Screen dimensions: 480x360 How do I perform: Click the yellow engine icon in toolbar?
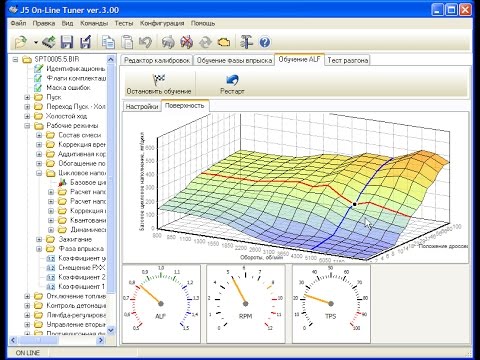(x=224, y=42)
